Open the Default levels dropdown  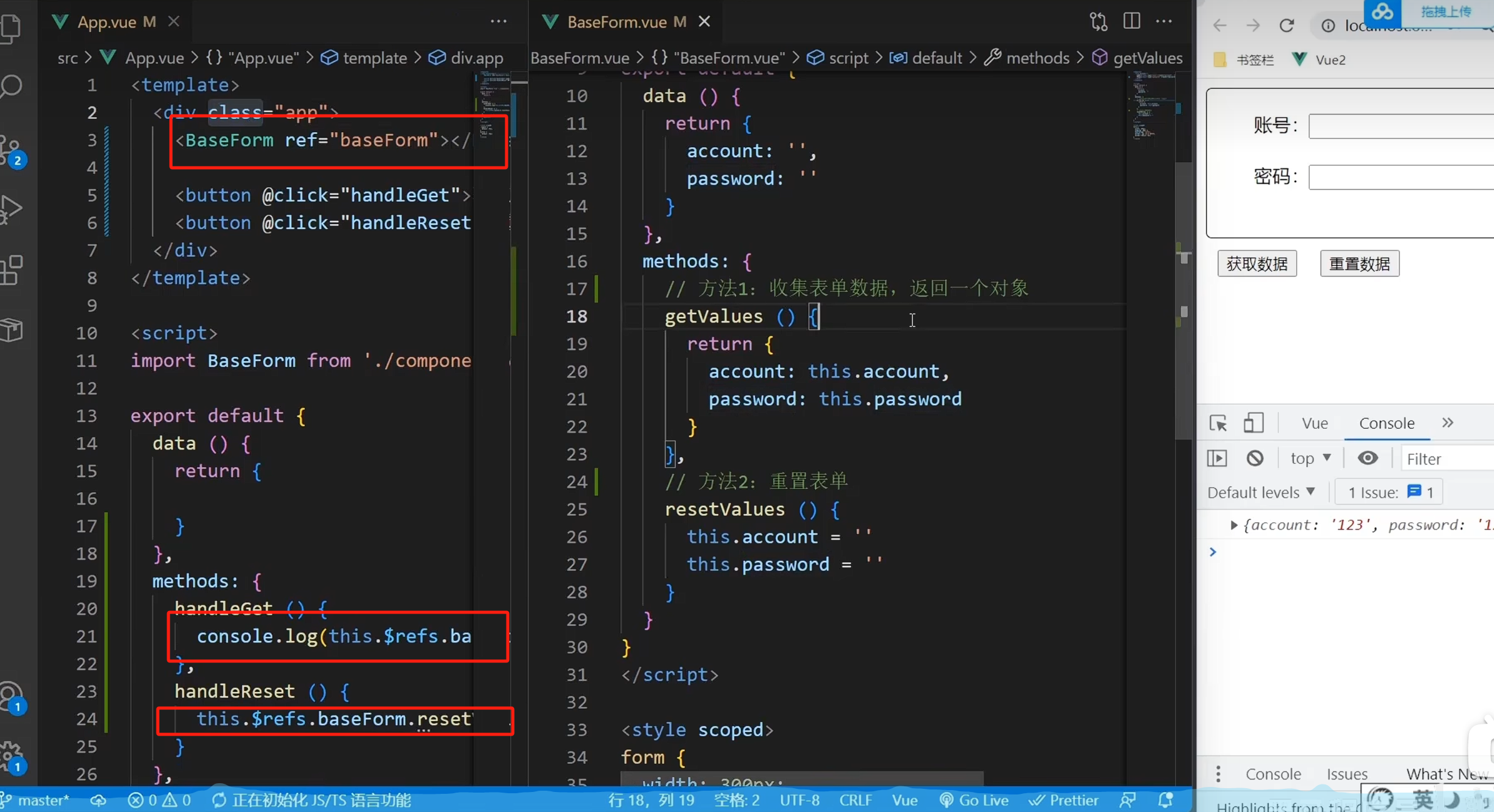coord(1260,492)
